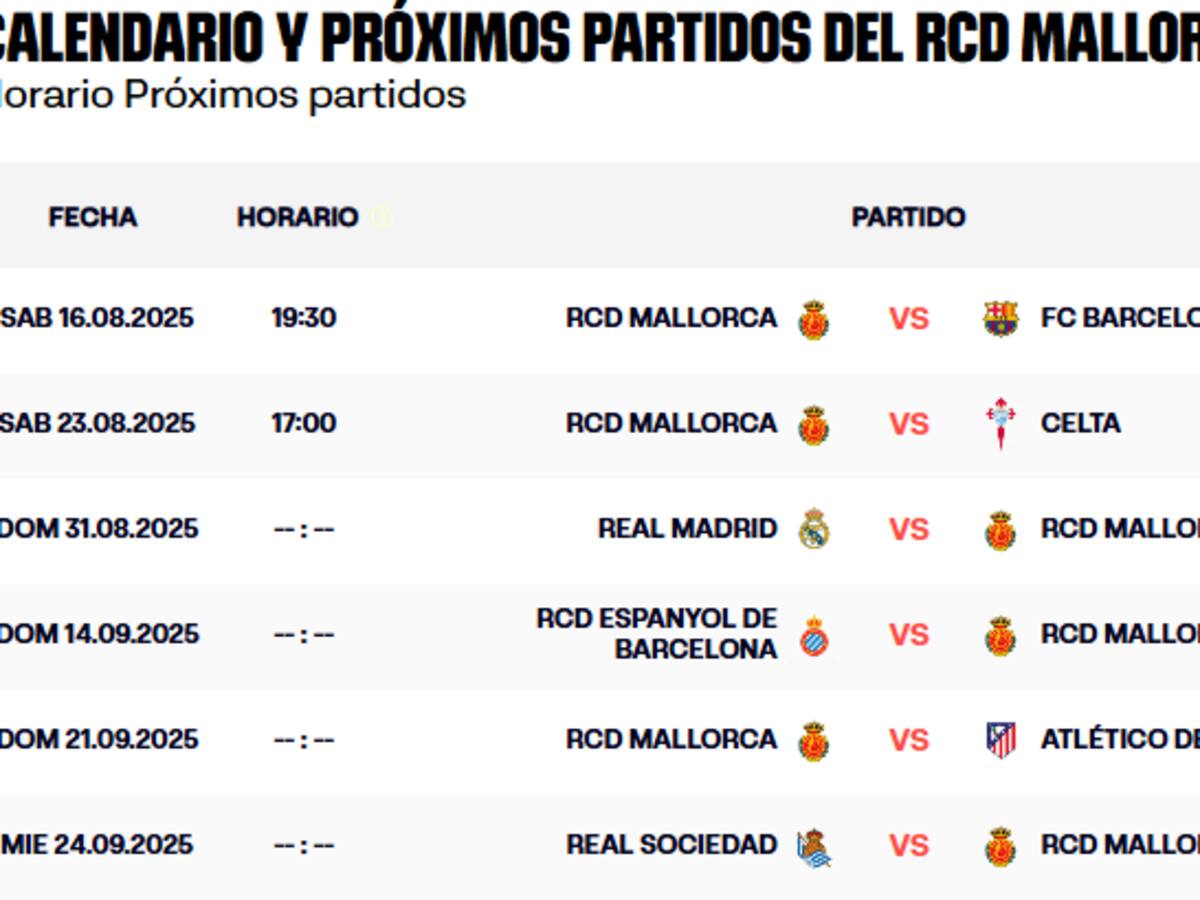Open the REAL SOCIEDAD team name link
Image resolution: width=1200 pixels, height=900 pixels.
click(x=671, y=844)
